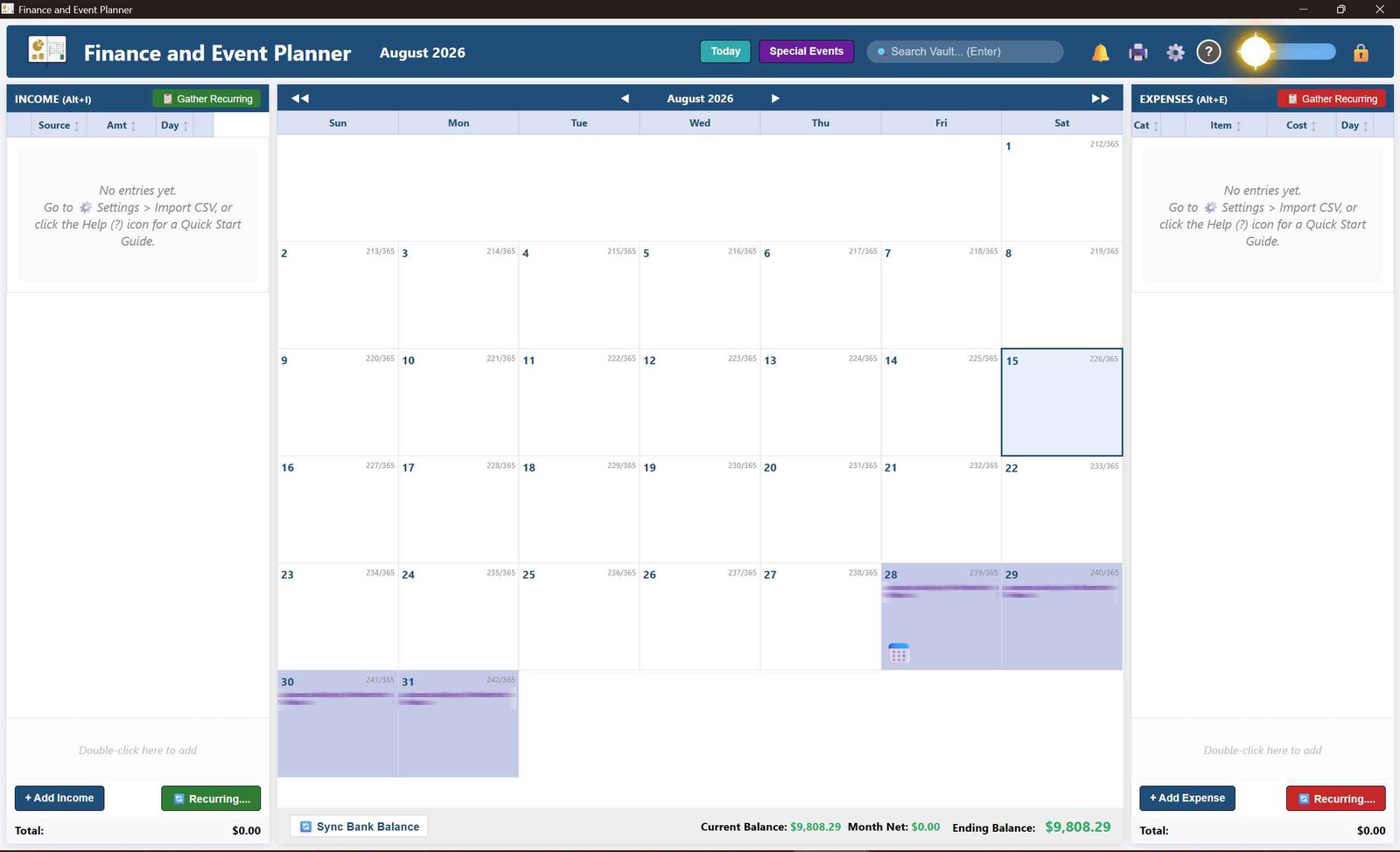Open settings gear icon
This screenshot has height=852, width=1400.
pos(1175,52)
